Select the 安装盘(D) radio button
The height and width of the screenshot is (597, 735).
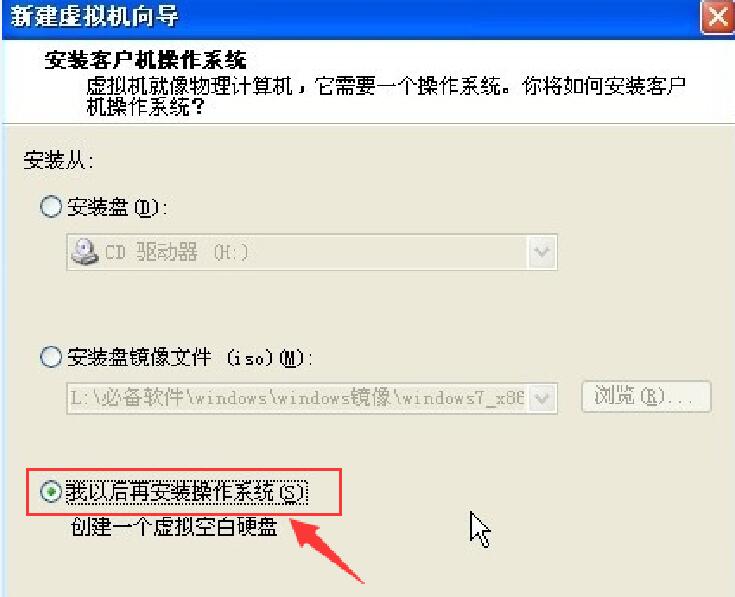(x=51, y=206)
